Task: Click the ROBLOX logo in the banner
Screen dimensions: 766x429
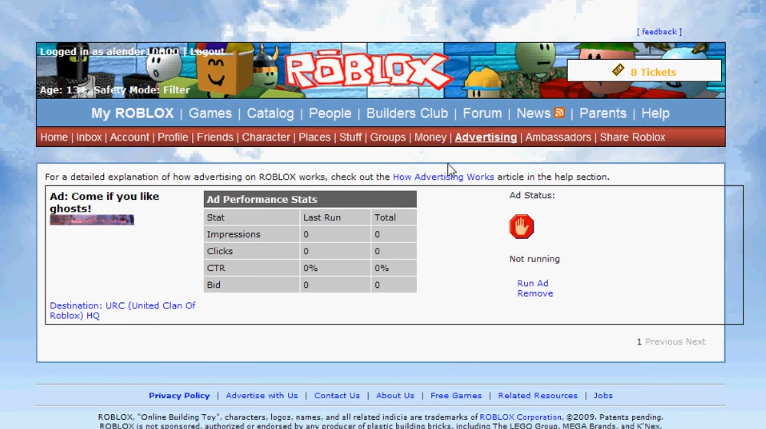Action: [367, 72]
